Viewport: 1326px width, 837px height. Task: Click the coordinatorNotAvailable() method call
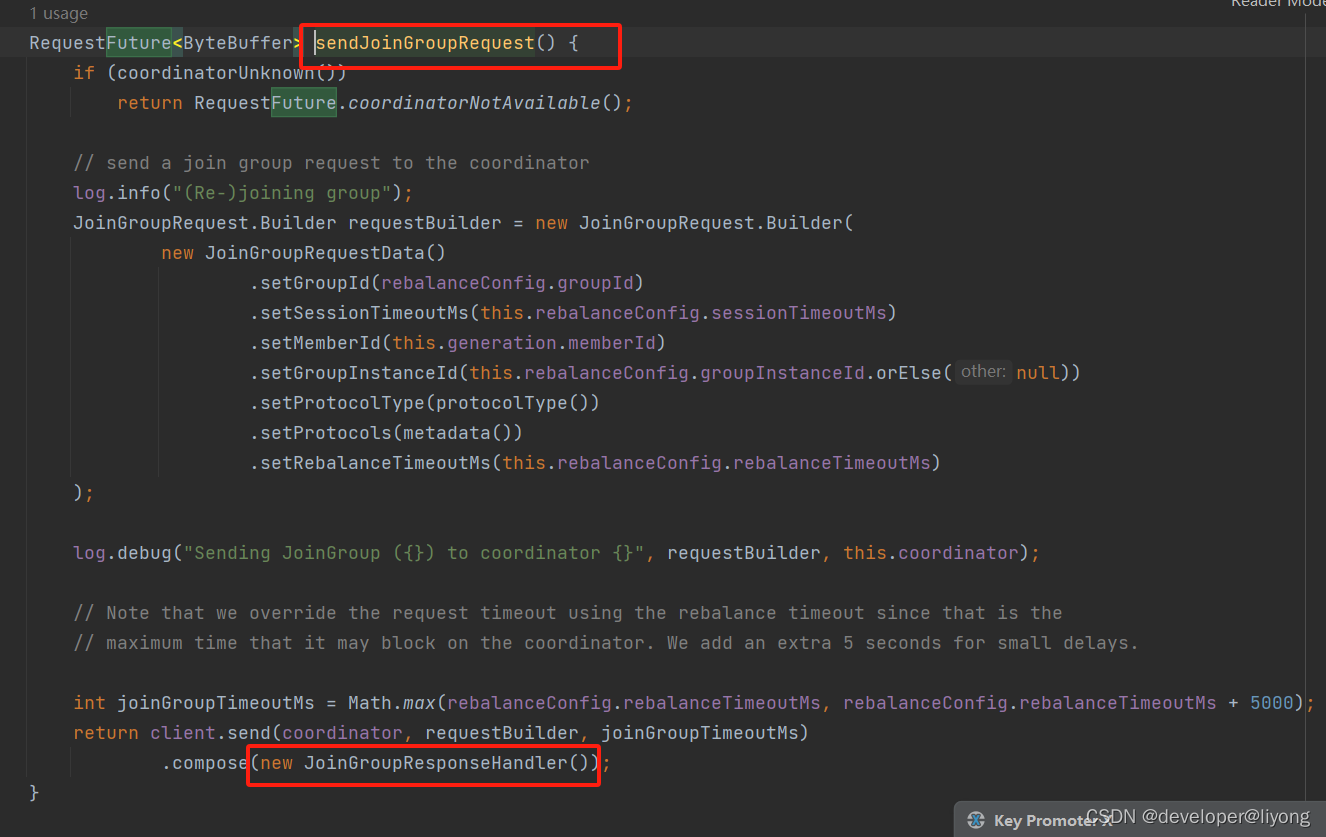tap(484, 103)
